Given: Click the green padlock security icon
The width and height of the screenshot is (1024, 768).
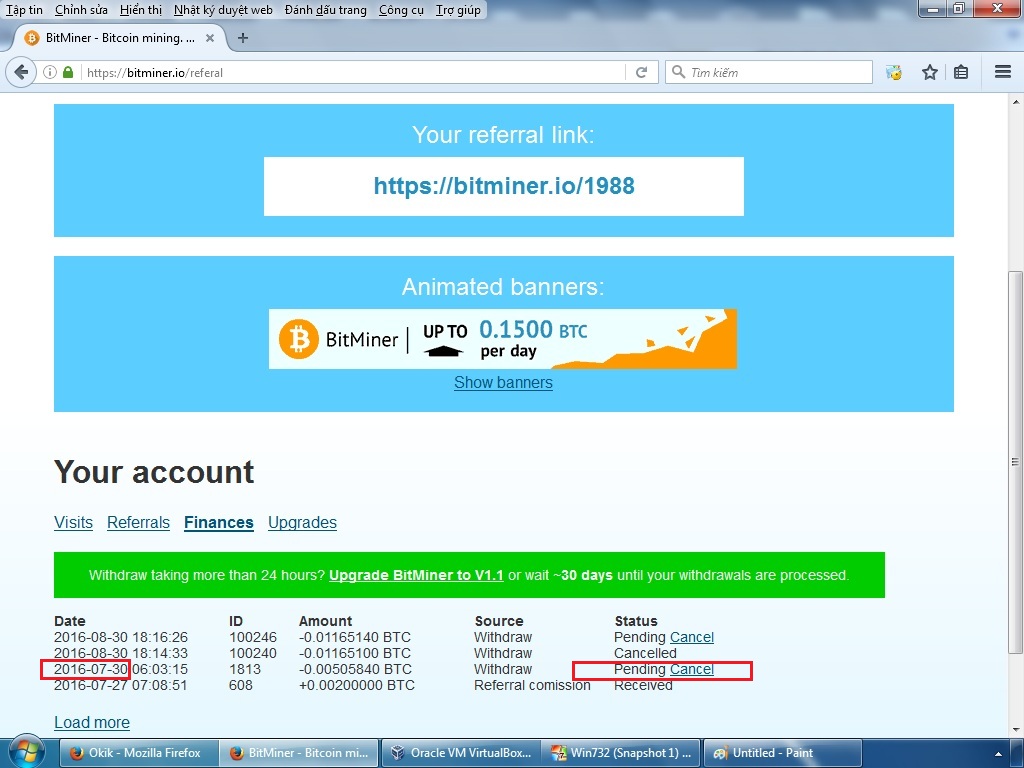Looking at the screenshot, I should 68,72.
